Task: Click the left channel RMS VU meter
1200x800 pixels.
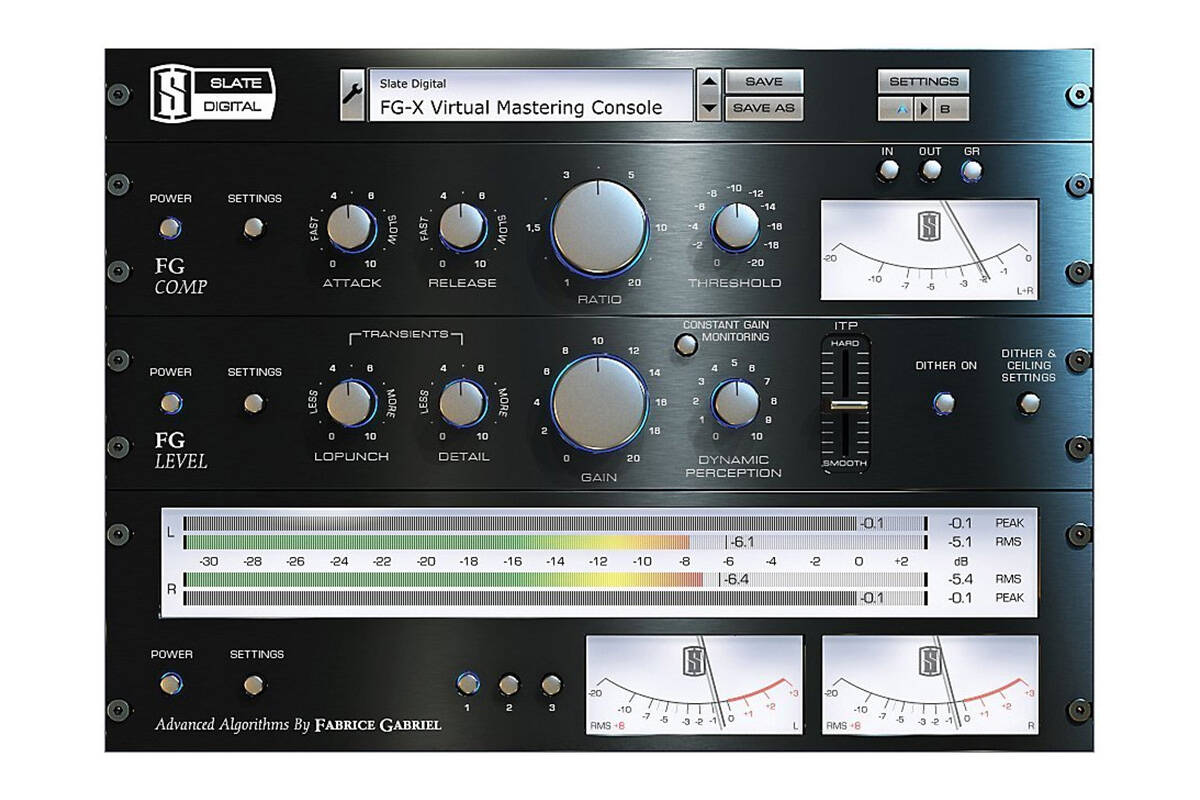Action: pos(694,685)
